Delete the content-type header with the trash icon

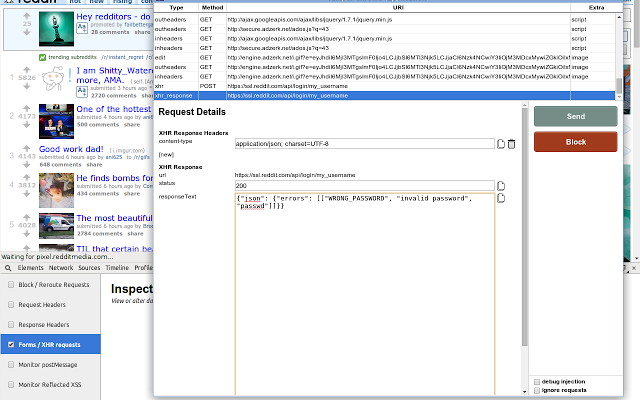pyautogui.click(x=511, y=144)
